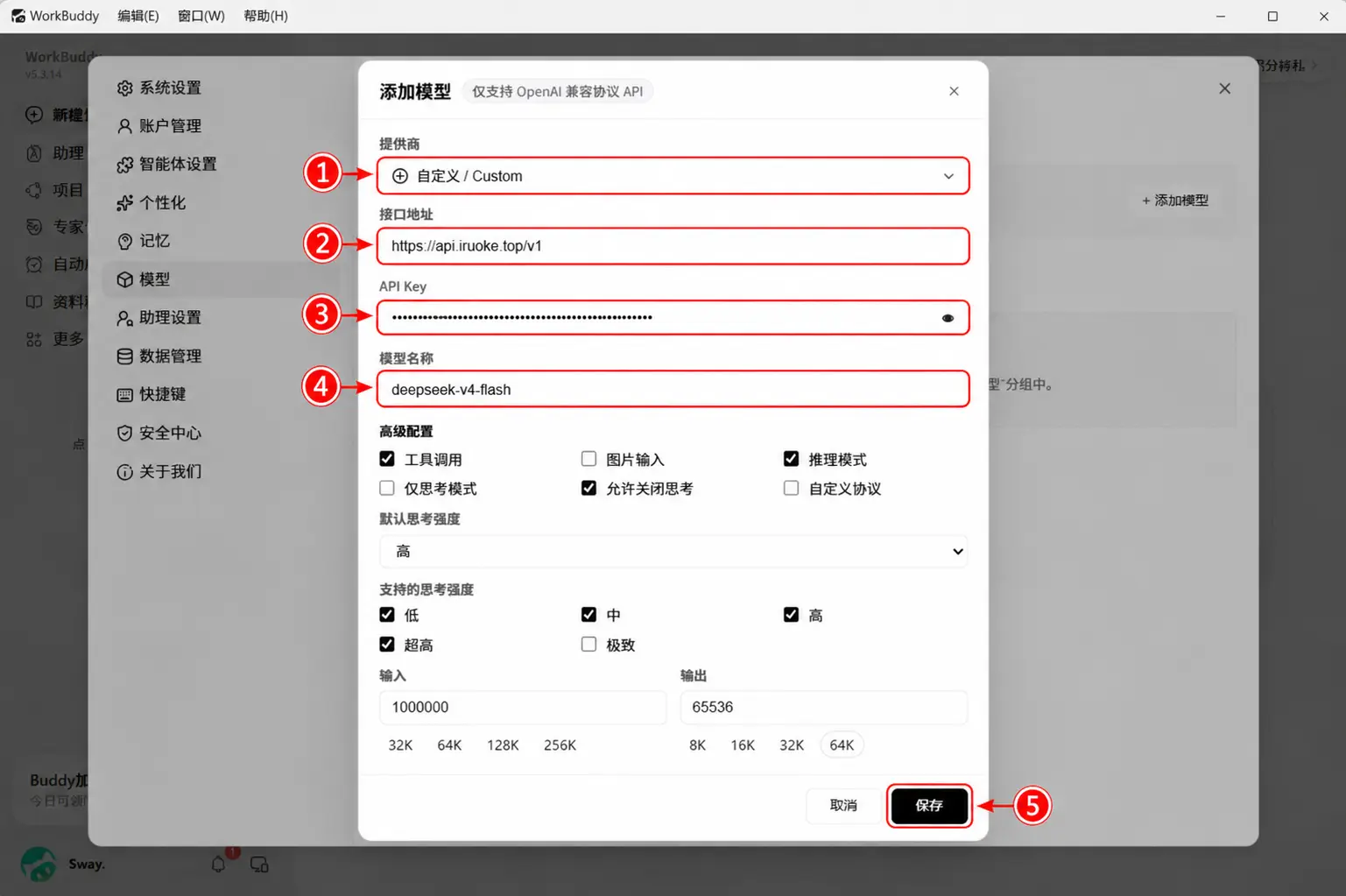Select the 8K output preset

pos(697,745)
